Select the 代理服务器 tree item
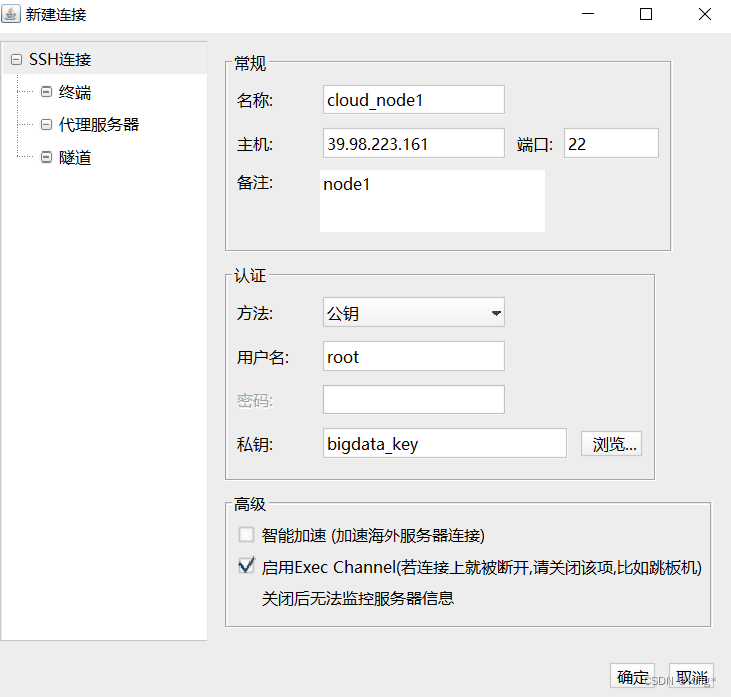731x697 pixels. coord(99,124)
